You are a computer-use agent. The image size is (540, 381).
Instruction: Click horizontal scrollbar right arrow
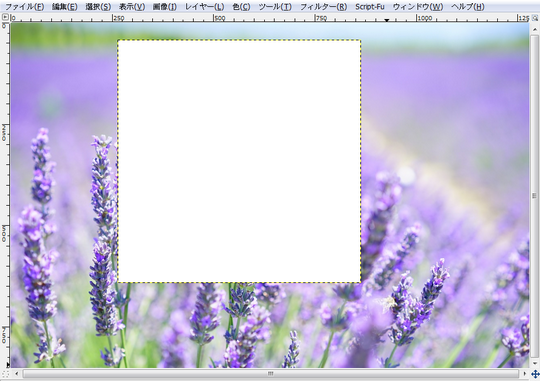[525, 373]
